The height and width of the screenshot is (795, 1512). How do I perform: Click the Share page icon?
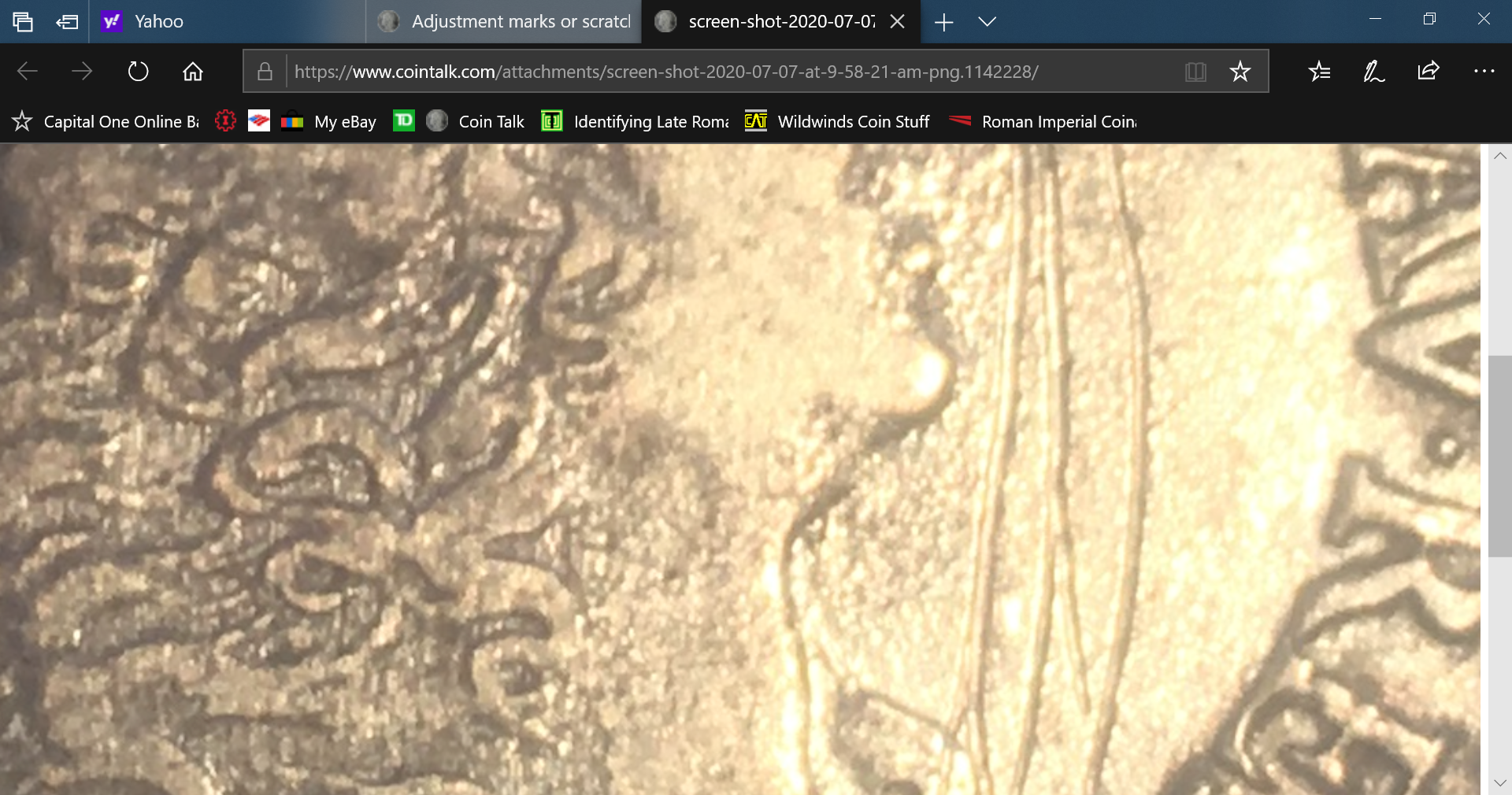pyautogui.click(x=1428, y=72)
